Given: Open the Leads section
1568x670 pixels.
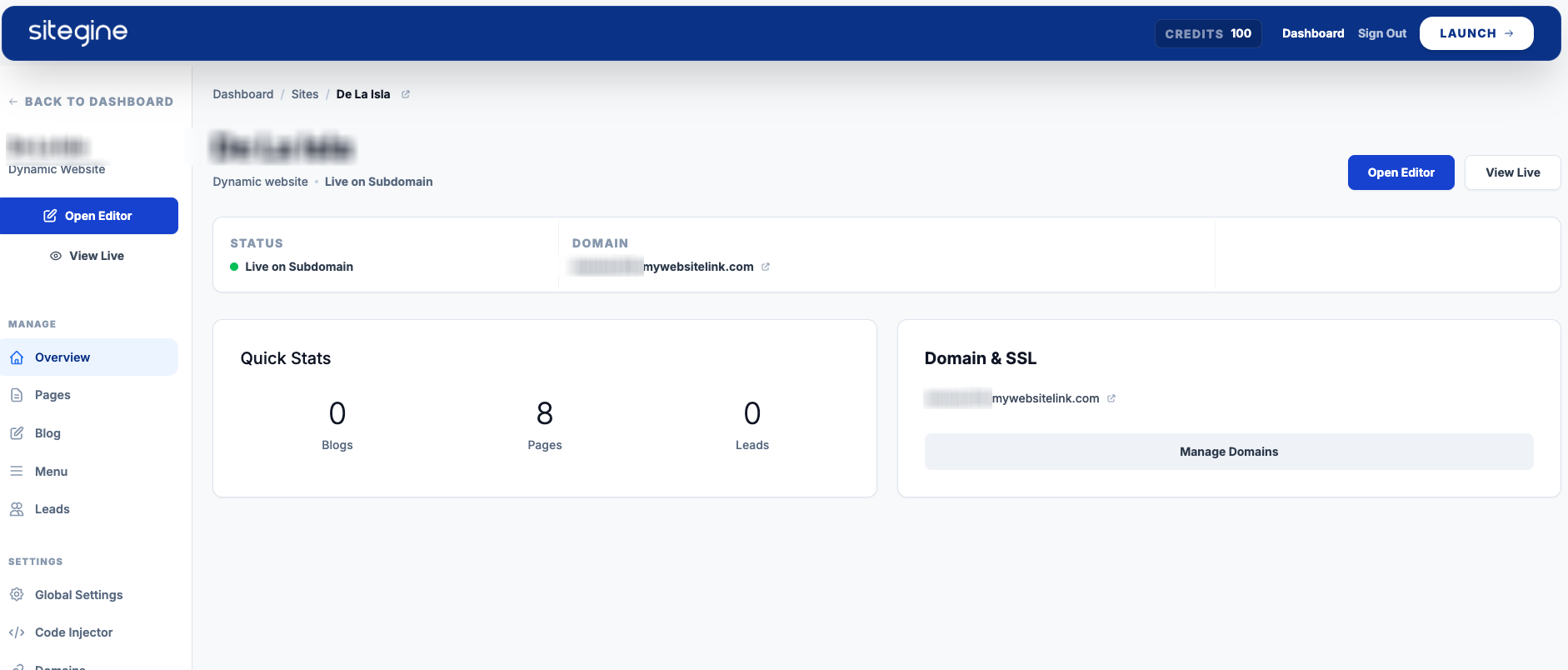Looking at the screenshot, I should pyautogui.click(x=89, y=509).
